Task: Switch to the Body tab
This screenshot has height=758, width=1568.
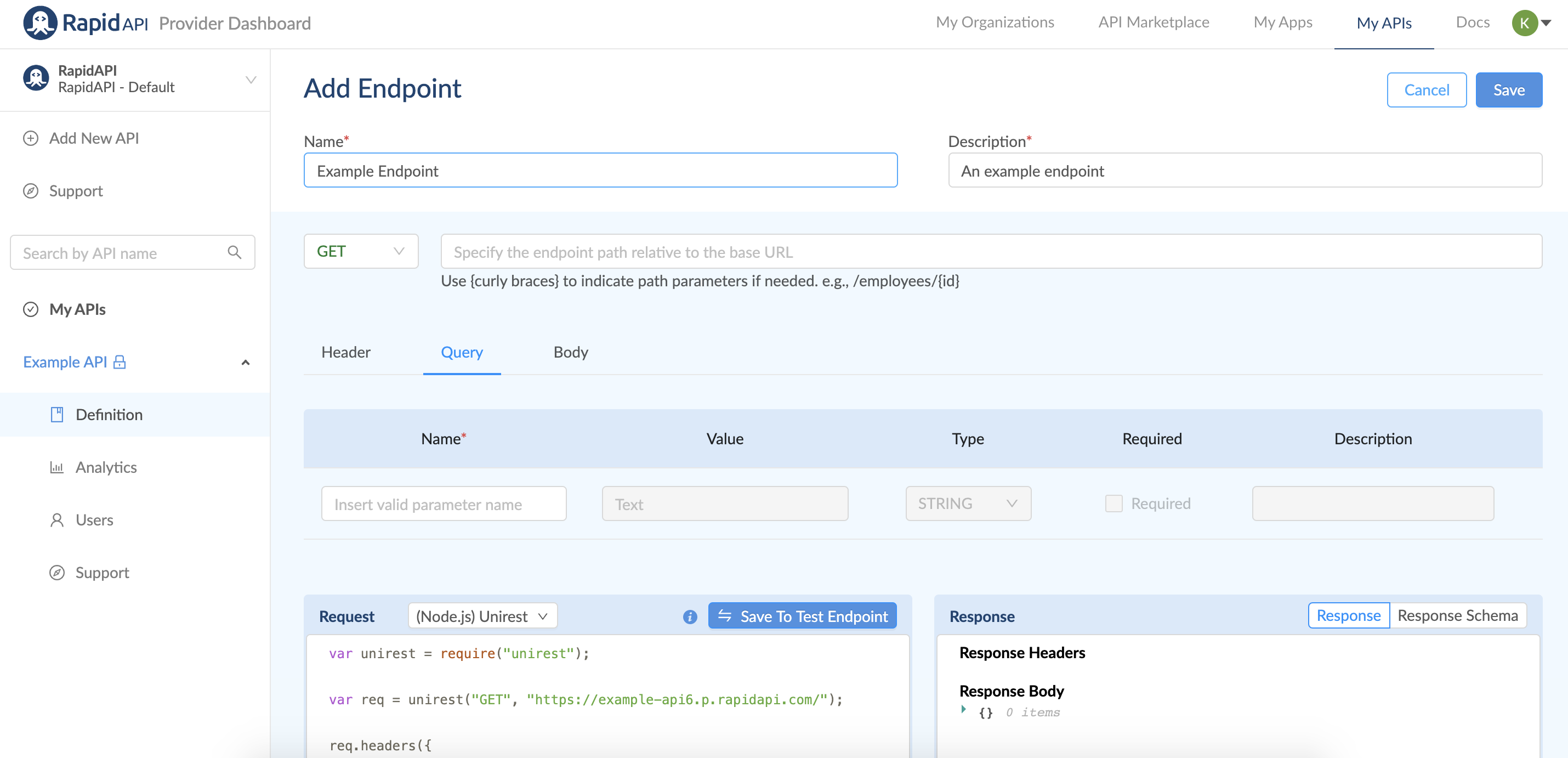Action: tap(570, 353)
